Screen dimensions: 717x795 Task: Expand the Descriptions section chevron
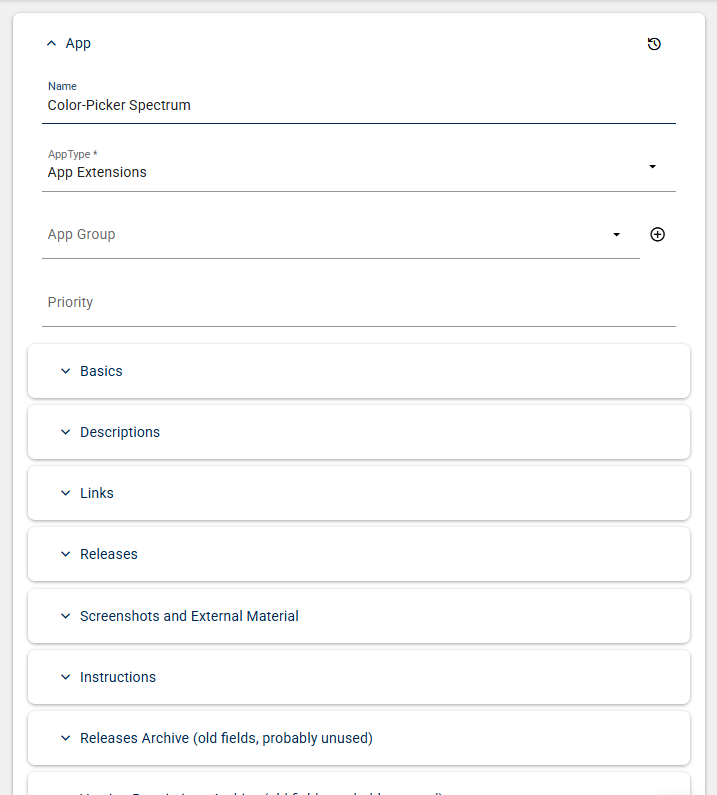pyautogui.click(x=66, y=432)
